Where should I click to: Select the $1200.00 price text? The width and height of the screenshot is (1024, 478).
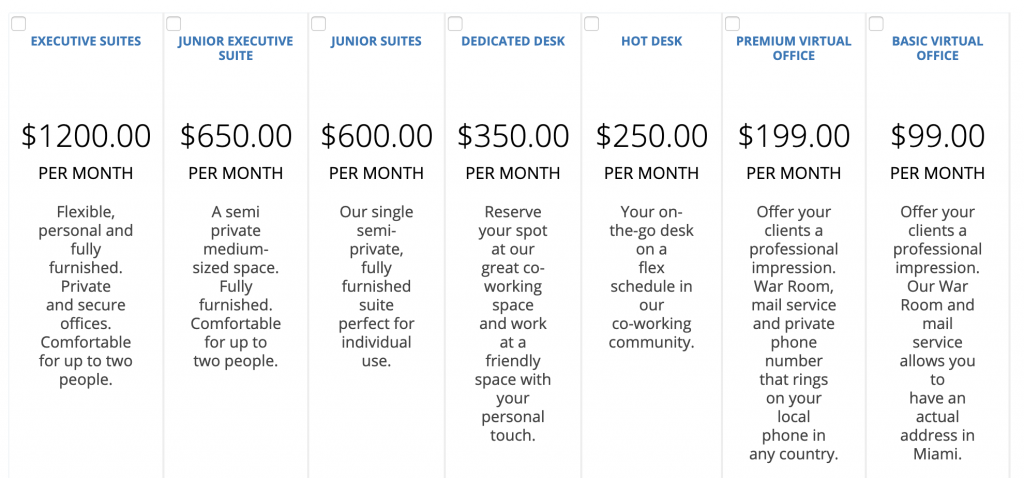pyautogui.click(x=86, y=136)
